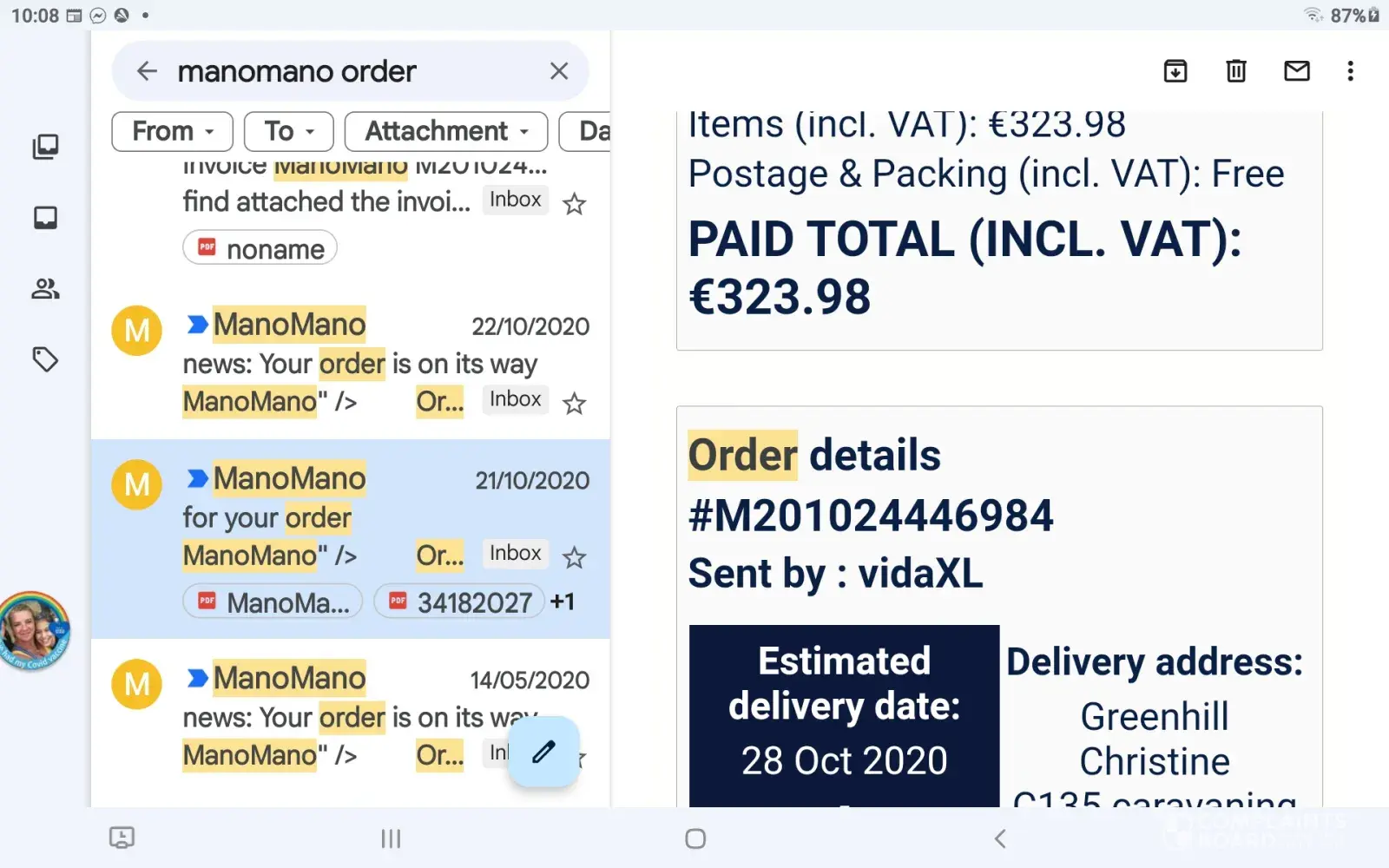Go back with search bar arrow
Image resolution: width=1389 pixels, height=868 pixels.
pyautogui.click(x=147, y=71)
